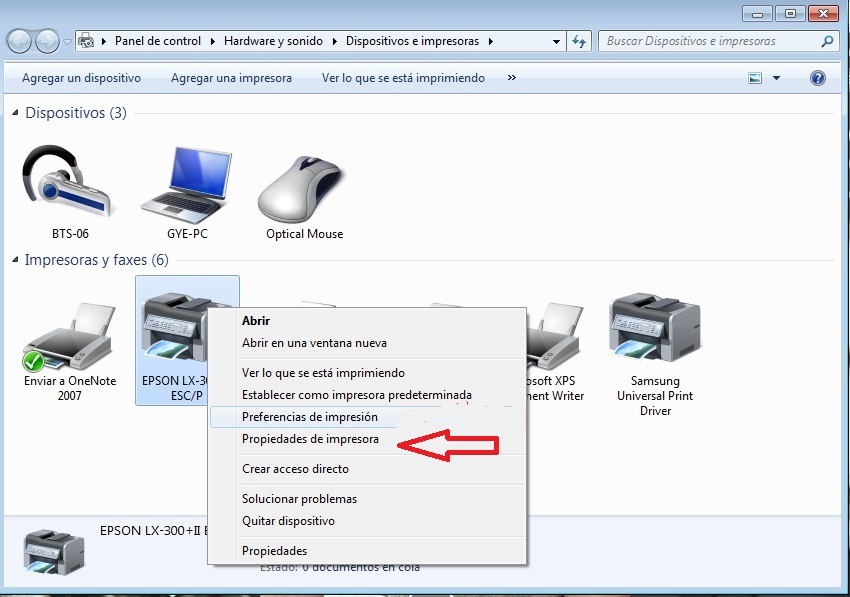This screenshot has height=597, width=850.
Task: Choose Abrir en una ventana nueva
Action: click(367, 343)
